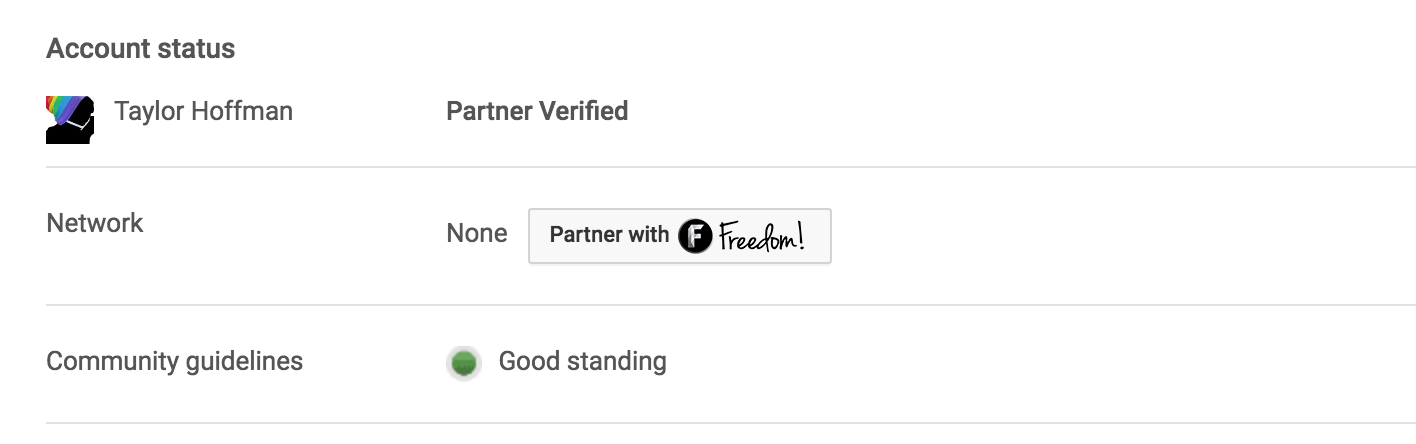Click the Community guidelines label
The height and width of the screenshot is (444, 1416).
tap(174, 361)
